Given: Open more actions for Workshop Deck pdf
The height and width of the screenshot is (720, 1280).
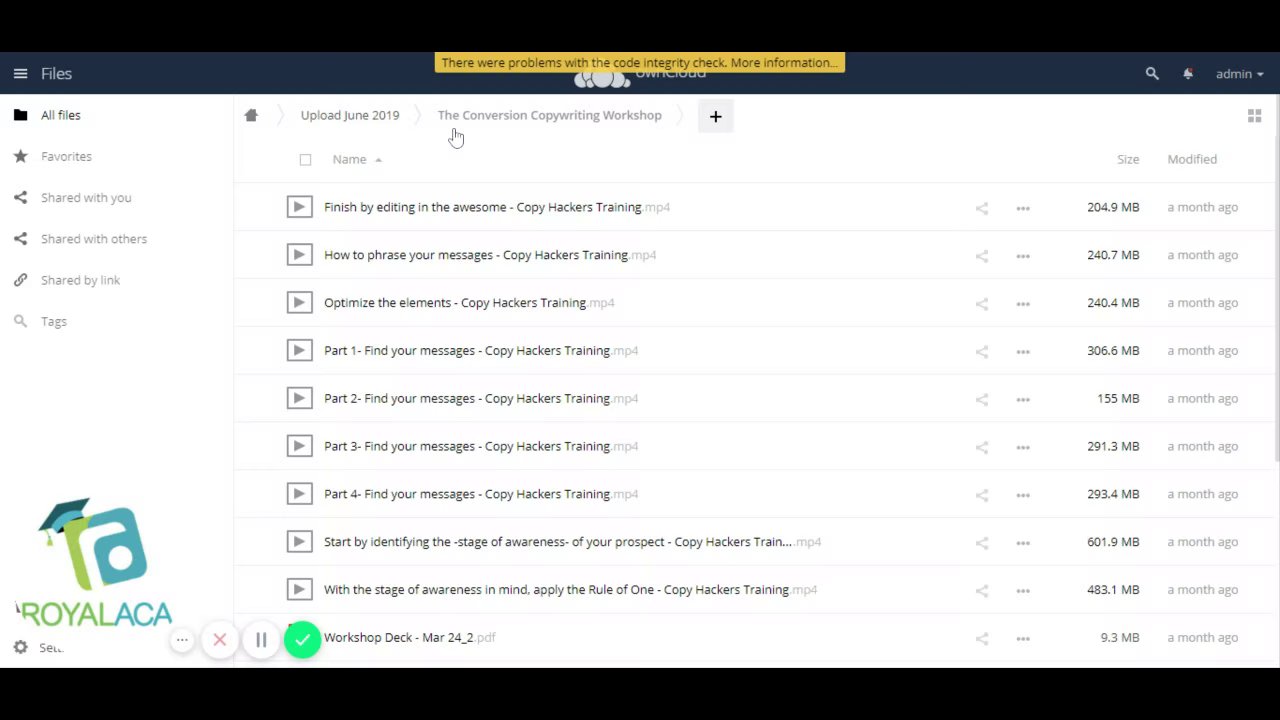Looking at the screenshot, I should pos(1023,638).
